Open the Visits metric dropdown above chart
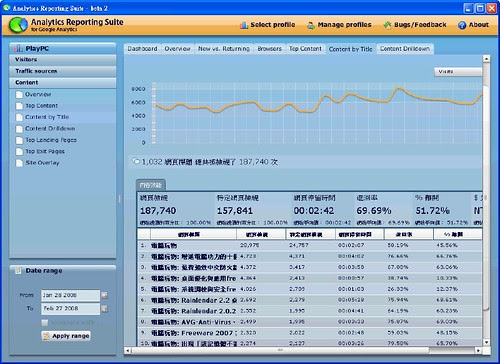 pos(458,72)
